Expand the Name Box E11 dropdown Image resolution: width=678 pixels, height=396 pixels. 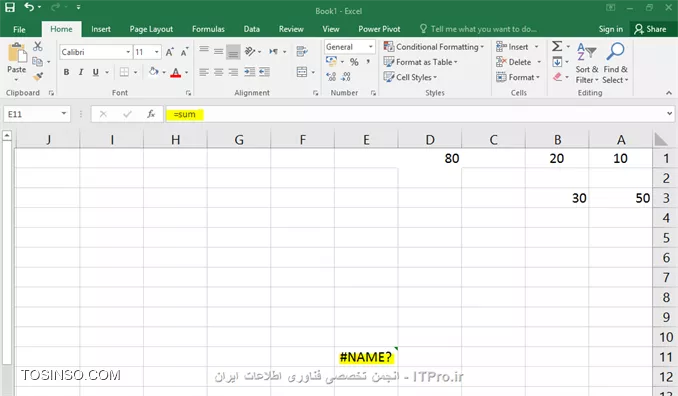click(64, 114)
